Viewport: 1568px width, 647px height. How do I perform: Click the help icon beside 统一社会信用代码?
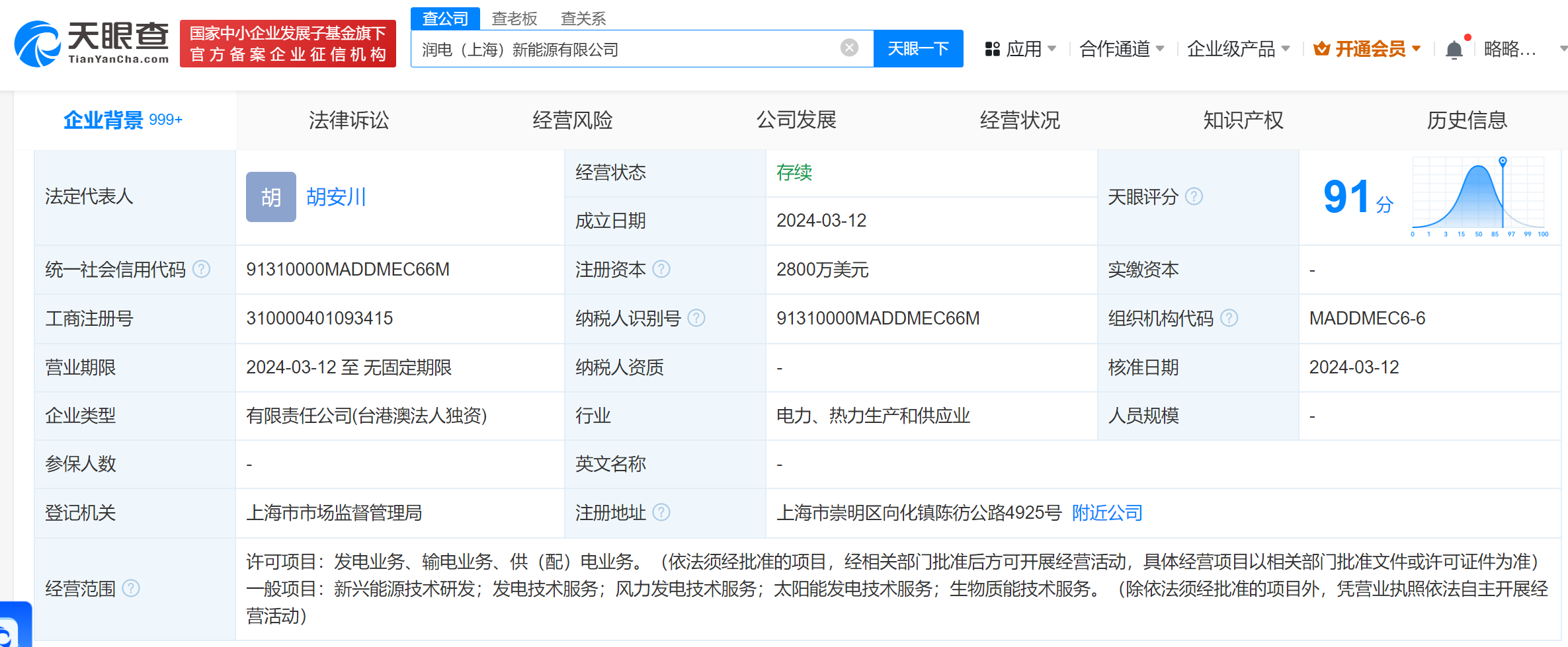(x=201, y=269)
